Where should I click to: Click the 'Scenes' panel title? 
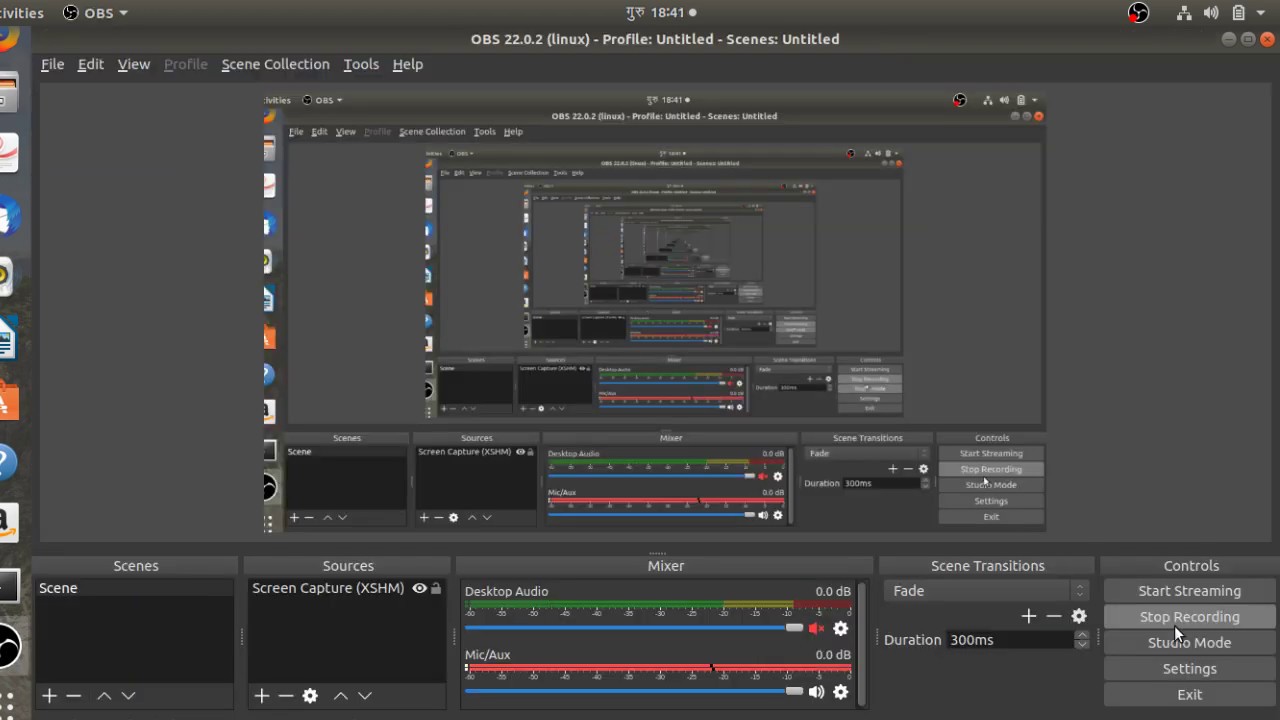pos(136,566)
